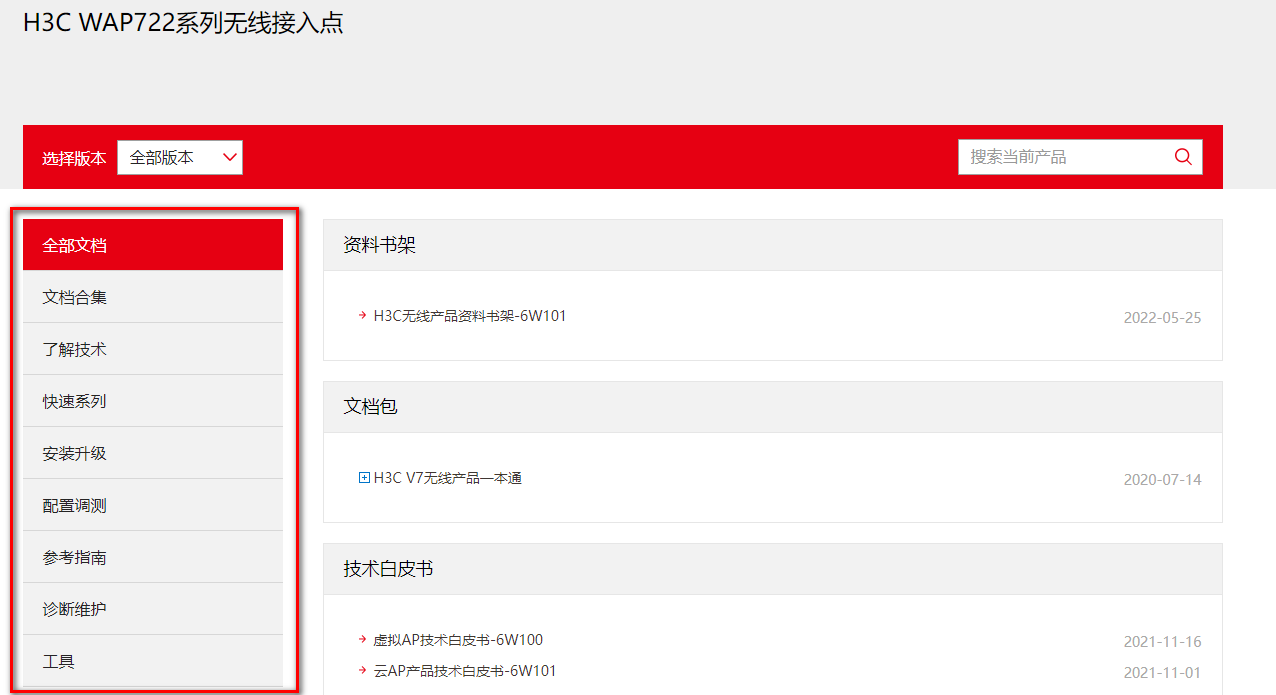The height and width of the screenshot is (695, 1276).
Task: Open the 全部版本 version dropdown
Action: [180, 157]
